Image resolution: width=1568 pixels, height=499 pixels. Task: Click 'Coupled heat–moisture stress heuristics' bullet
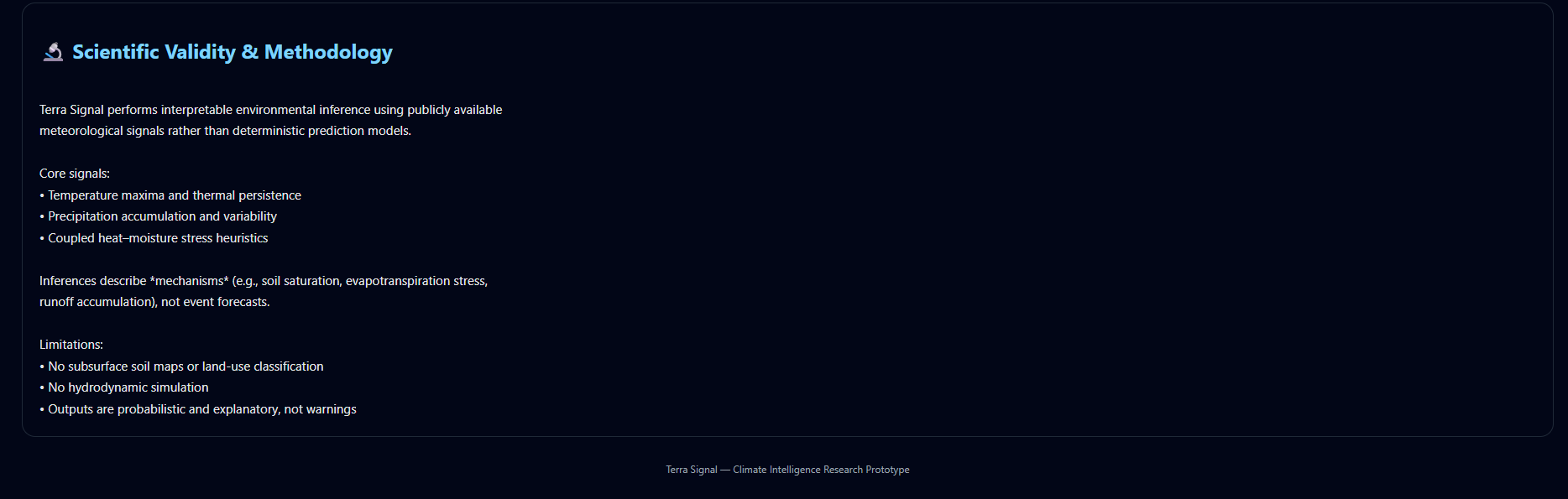[154, 238]
